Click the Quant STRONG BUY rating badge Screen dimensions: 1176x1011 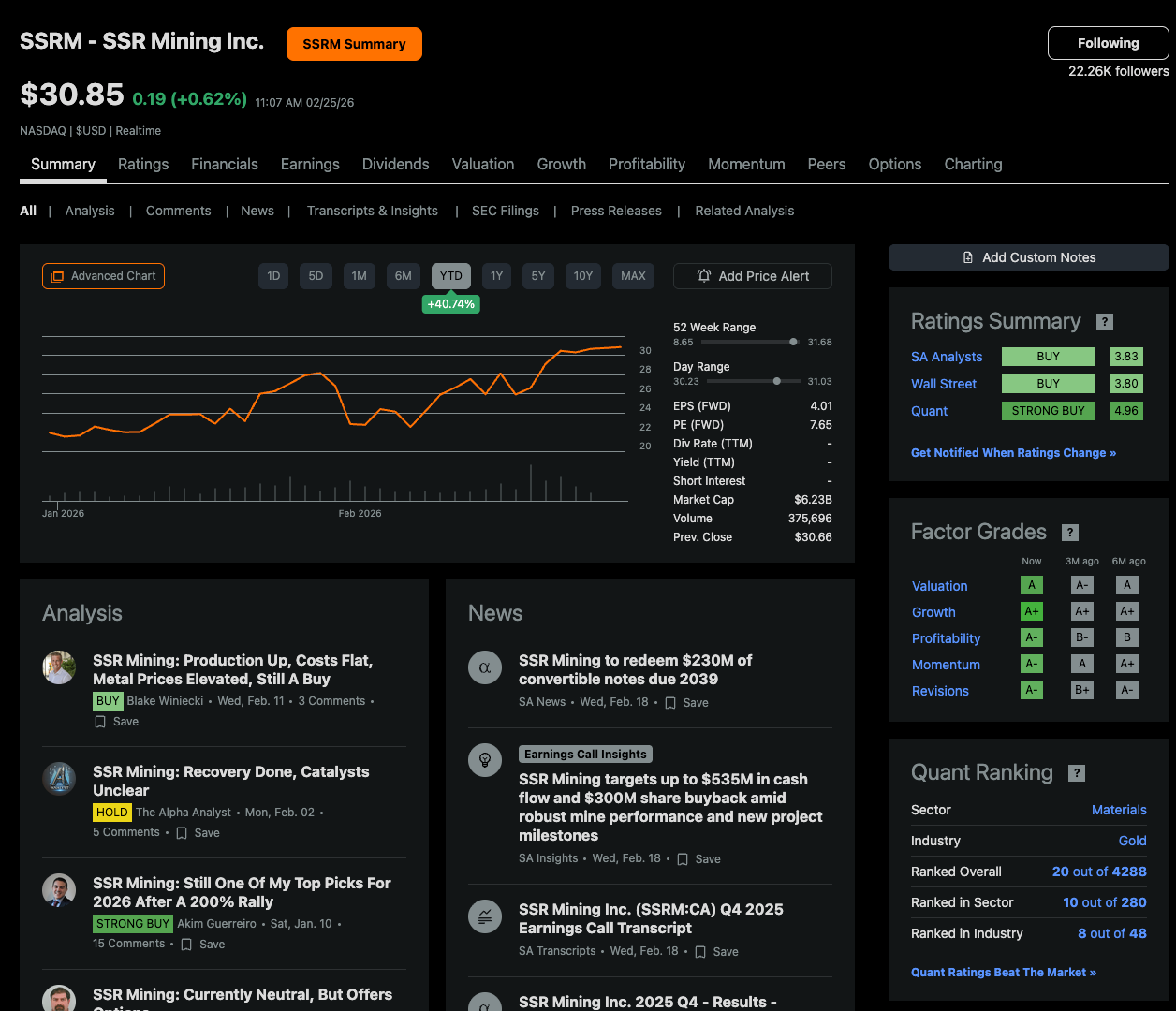click(1048, 411)
